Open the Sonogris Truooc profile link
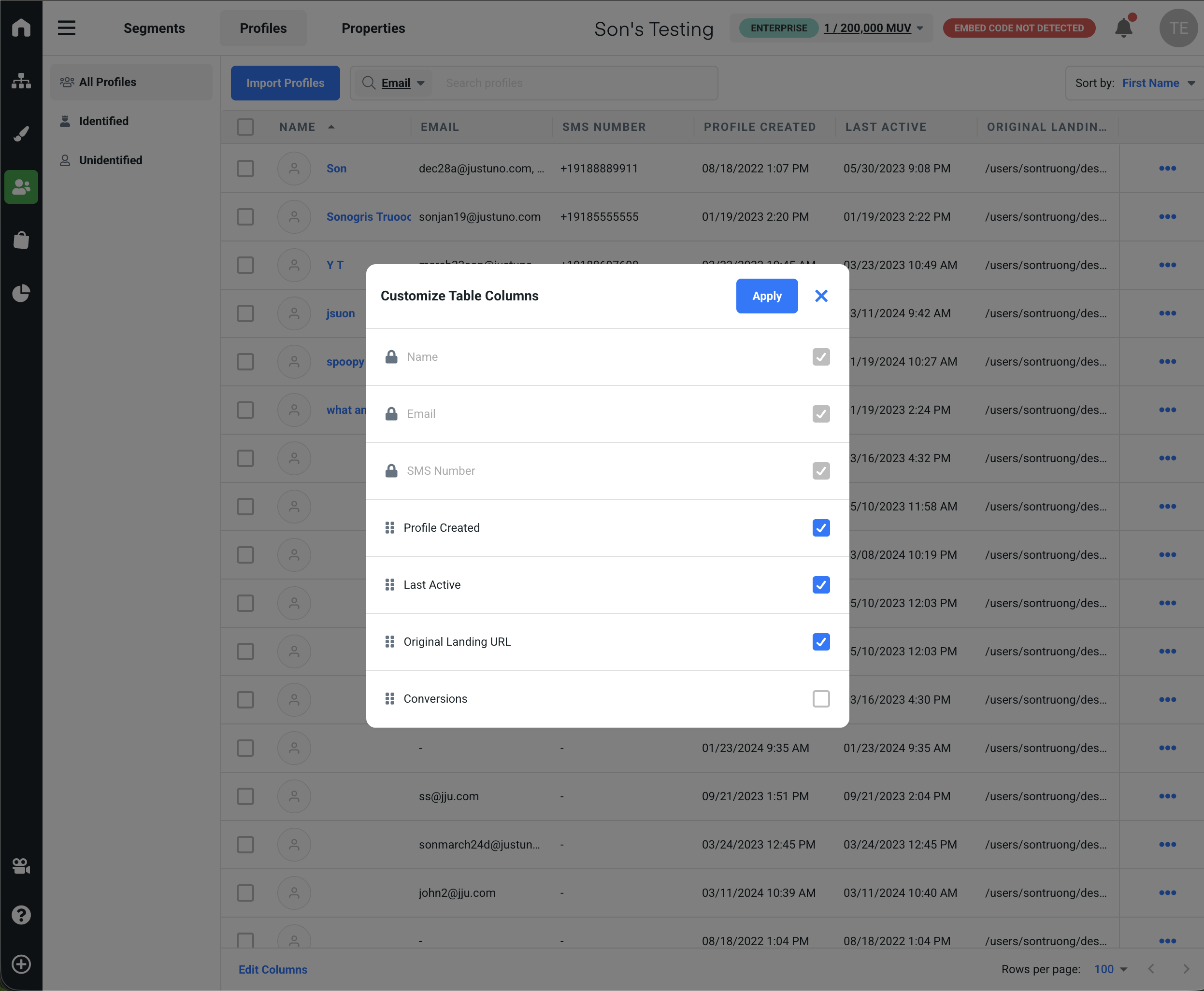1204x991 pixels. pyautogui.click(x=368, y=217)
